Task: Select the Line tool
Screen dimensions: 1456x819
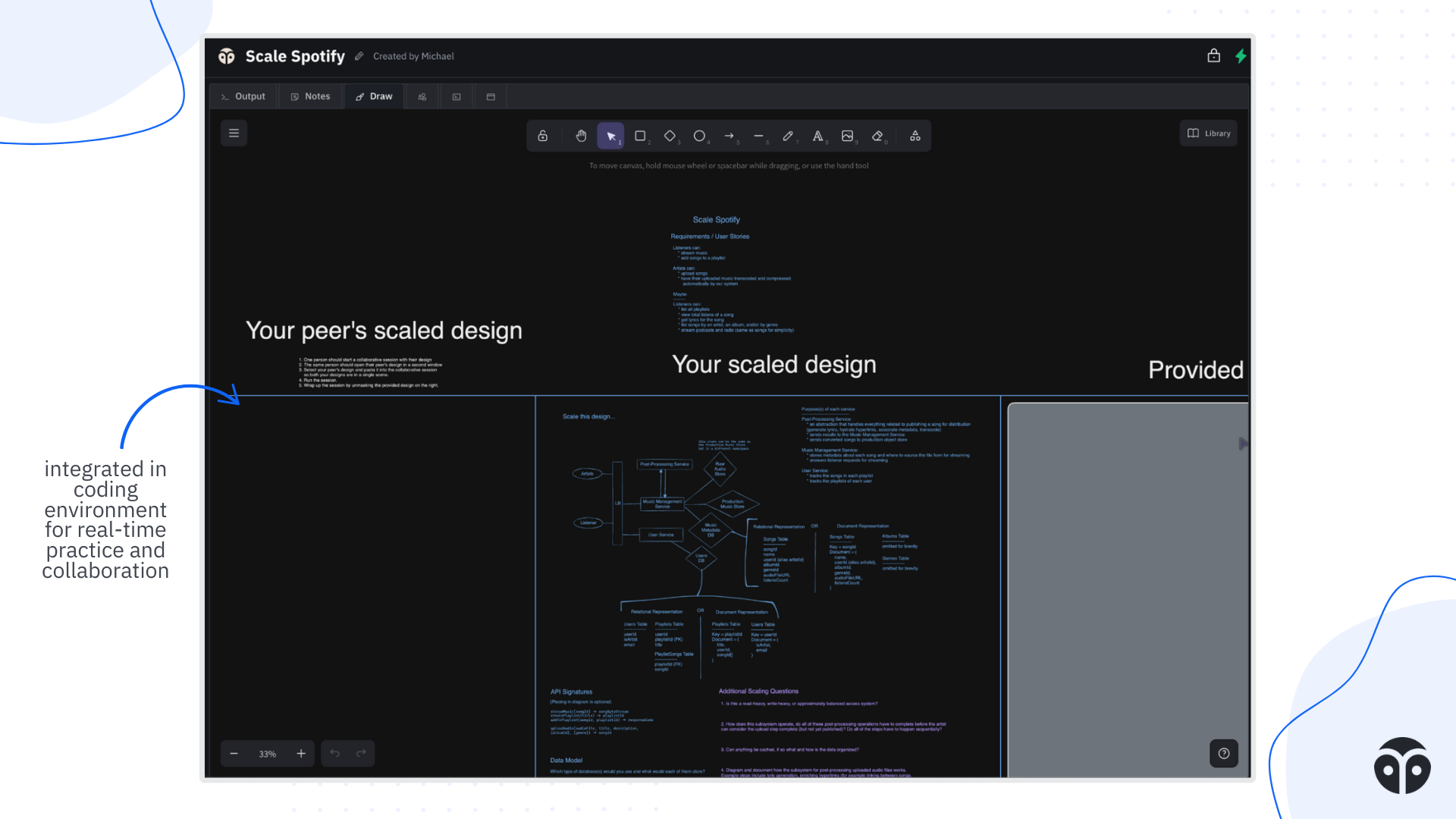Action: [x=758, y=136]
